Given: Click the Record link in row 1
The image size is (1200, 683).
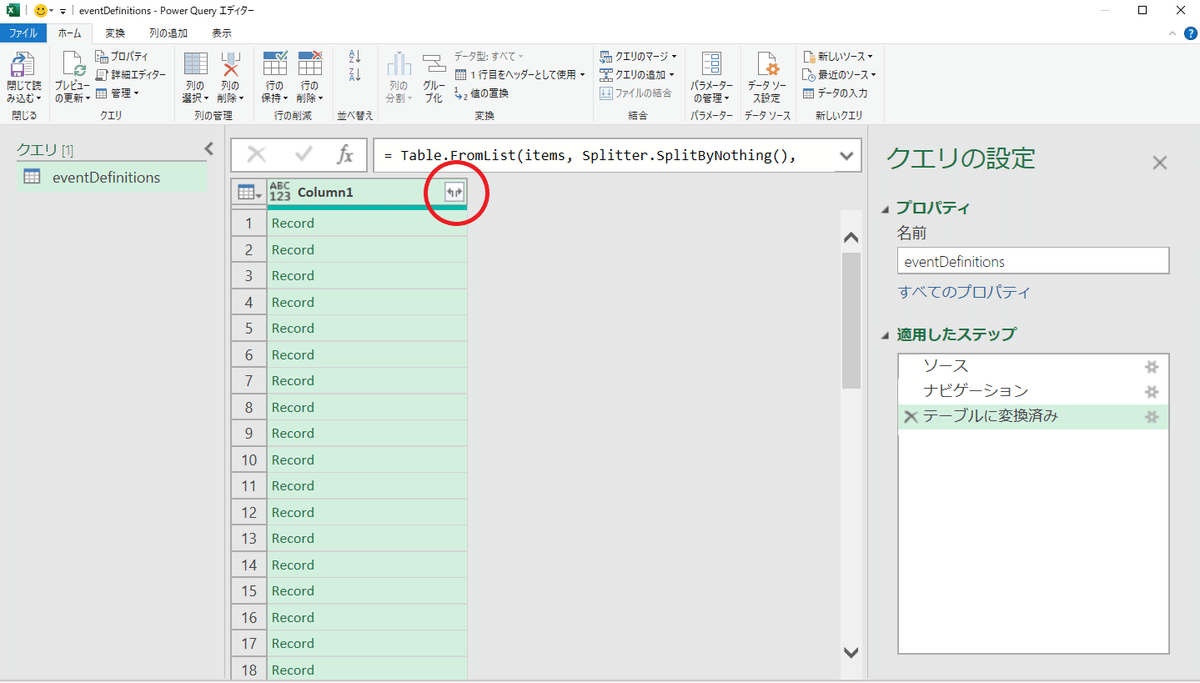Looking at the screenshot, I should point(293,223).
